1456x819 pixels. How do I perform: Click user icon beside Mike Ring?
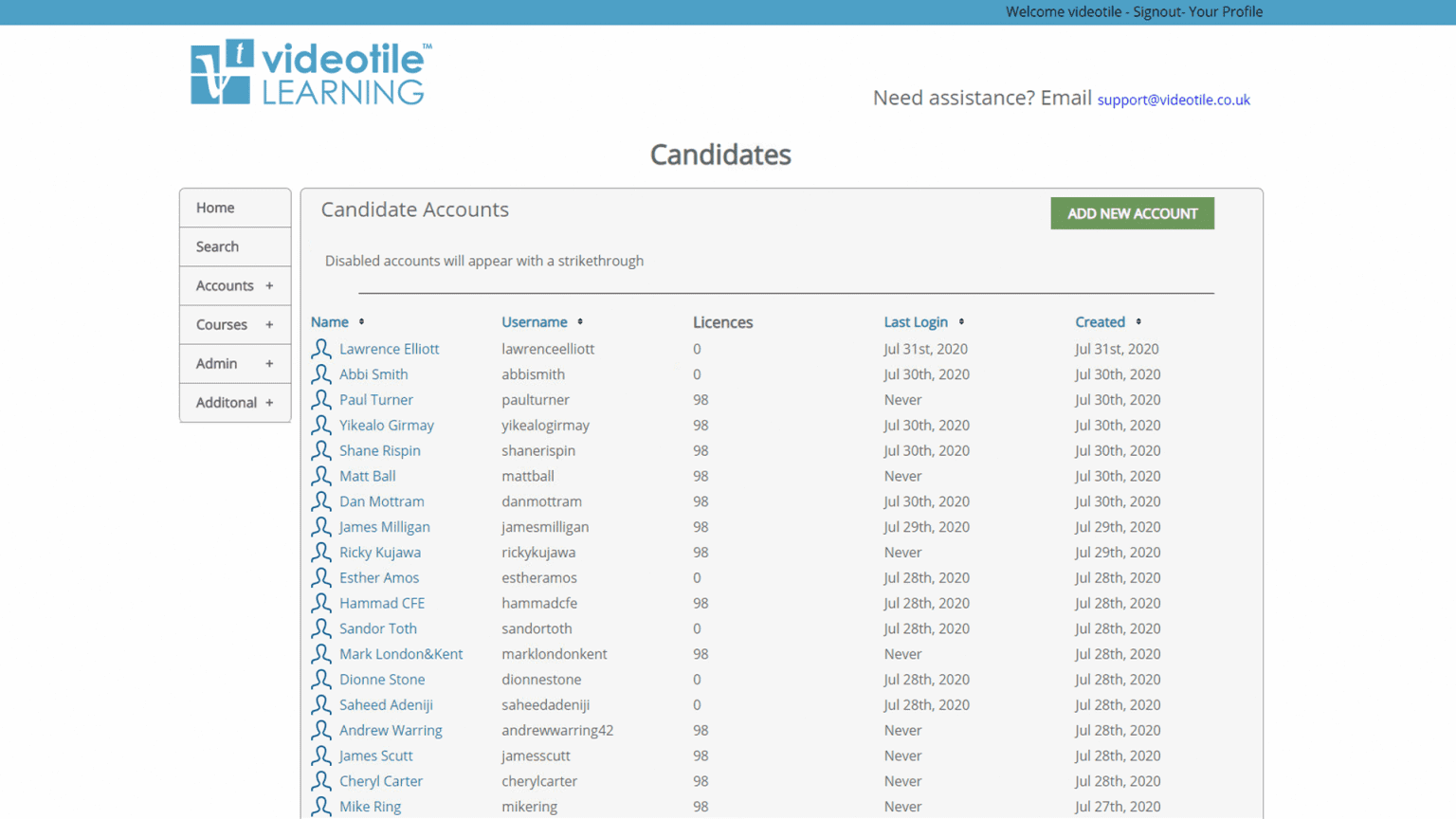click(321, 807)
